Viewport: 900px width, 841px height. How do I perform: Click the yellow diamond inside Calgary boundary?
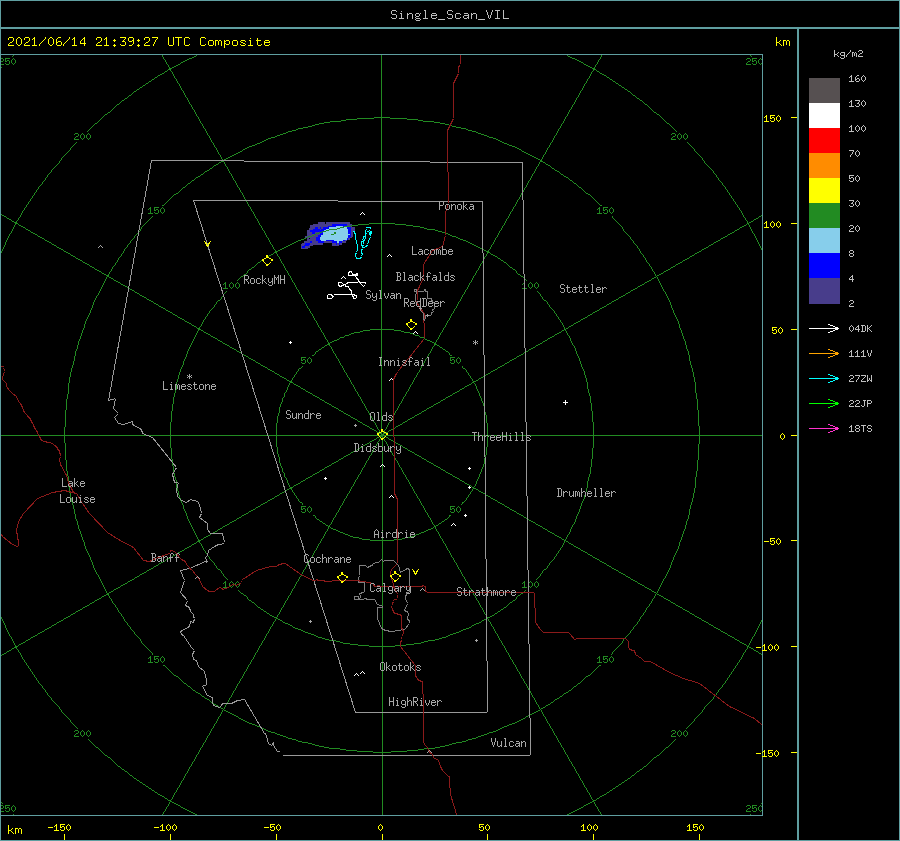(x=395, y=576)
